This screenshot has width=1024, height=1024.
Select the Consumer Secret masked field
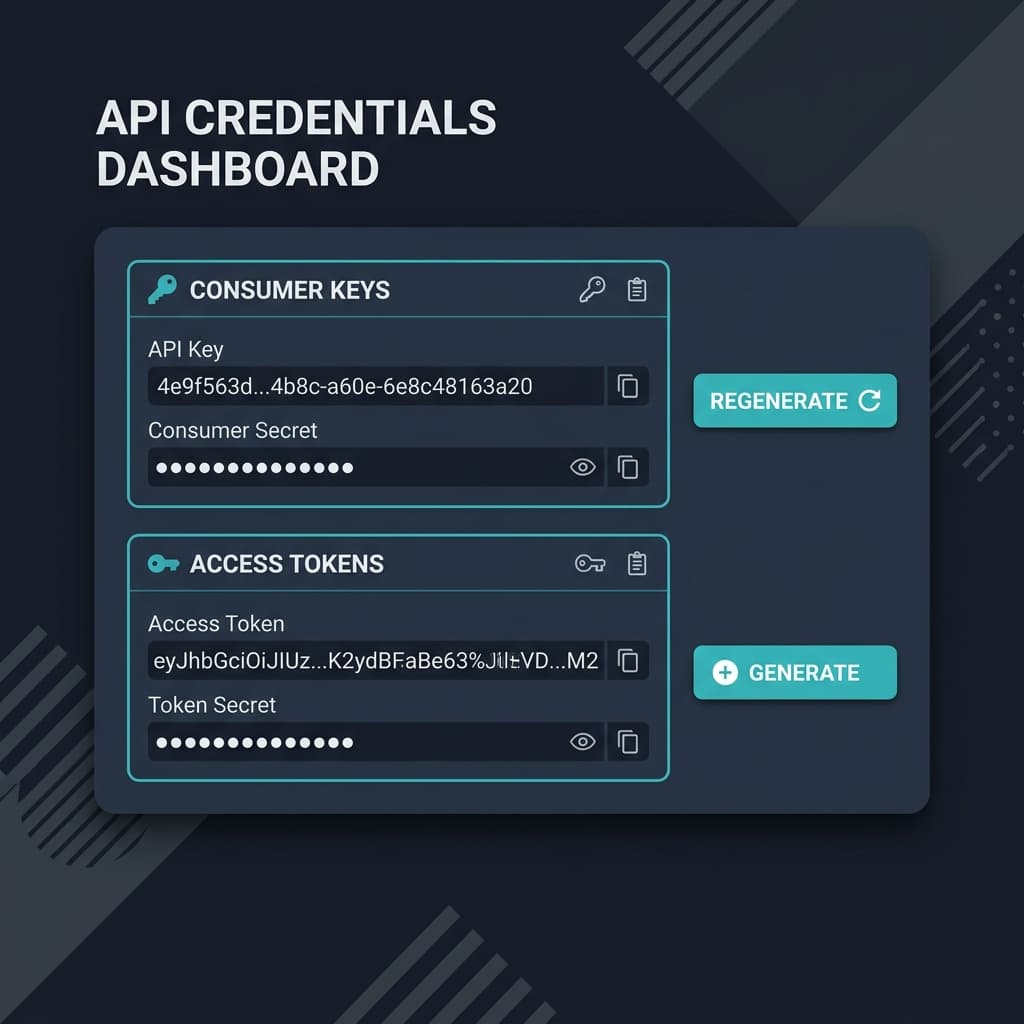coord(376,467)
